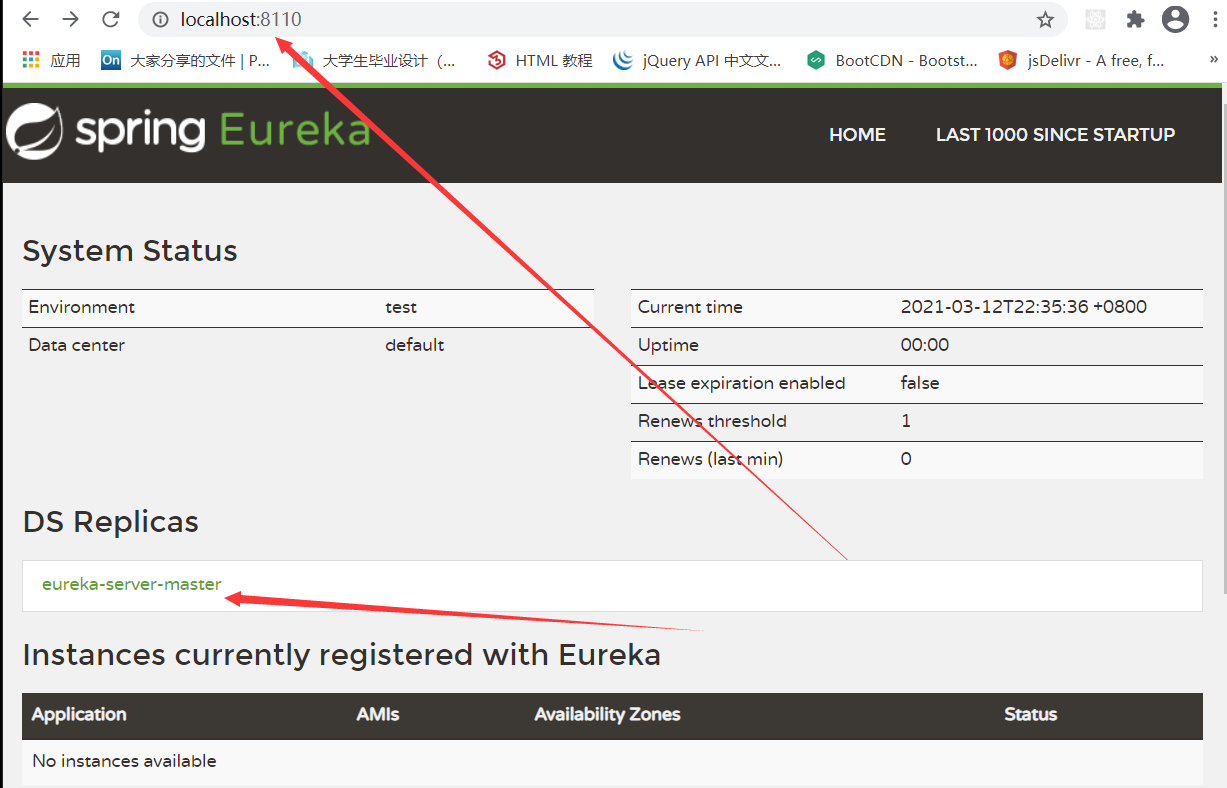The width and height of the screenshot is (1227, 788).
Task: Go back with the browser back arrow
Action: coord(30,19)
